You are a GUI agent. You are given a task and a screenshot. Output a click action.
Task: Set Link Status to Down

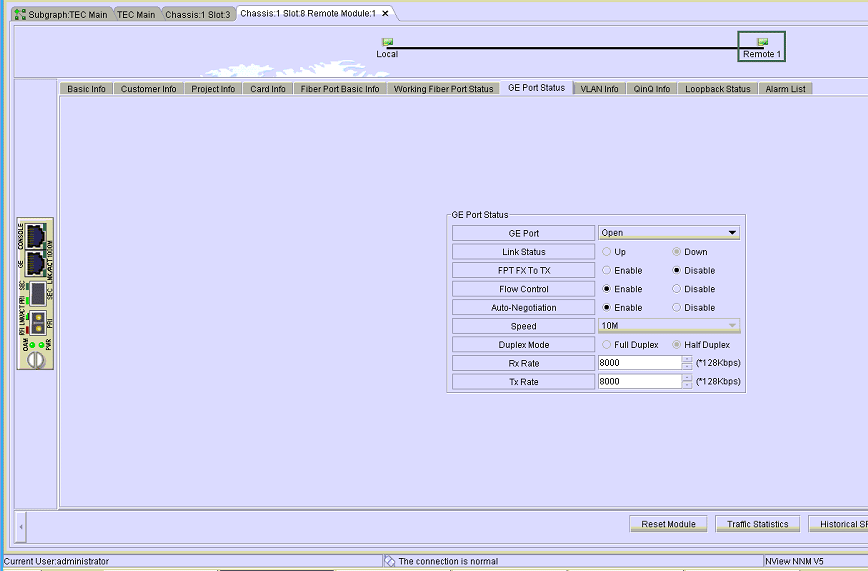pos(676,251)
